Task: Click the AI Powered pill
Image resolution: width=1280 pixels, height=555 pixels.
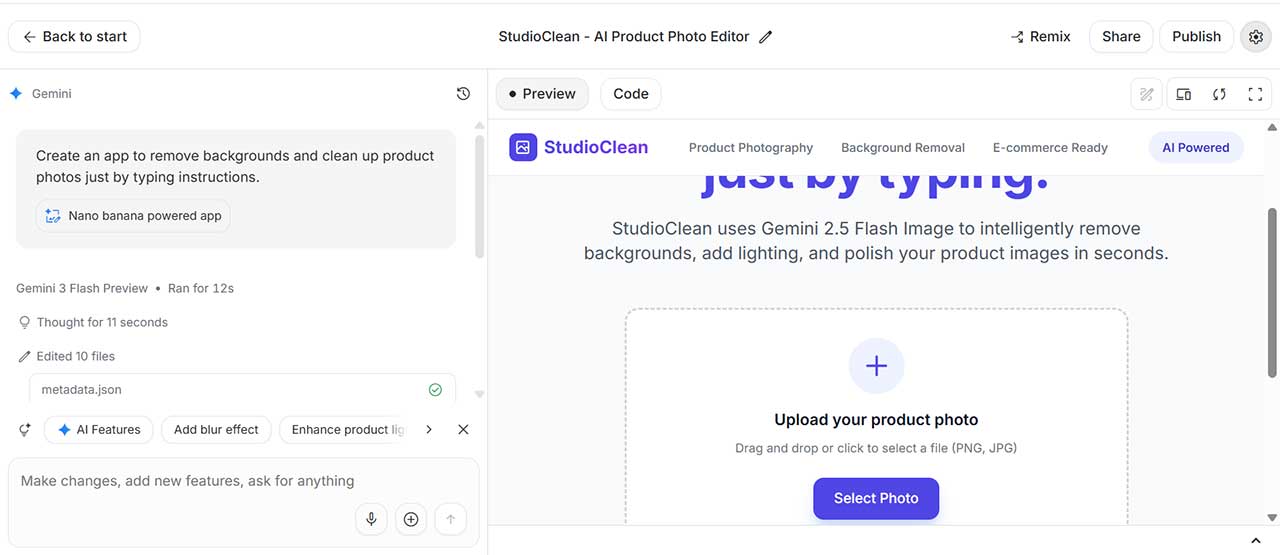Action: coord(1196,148)
